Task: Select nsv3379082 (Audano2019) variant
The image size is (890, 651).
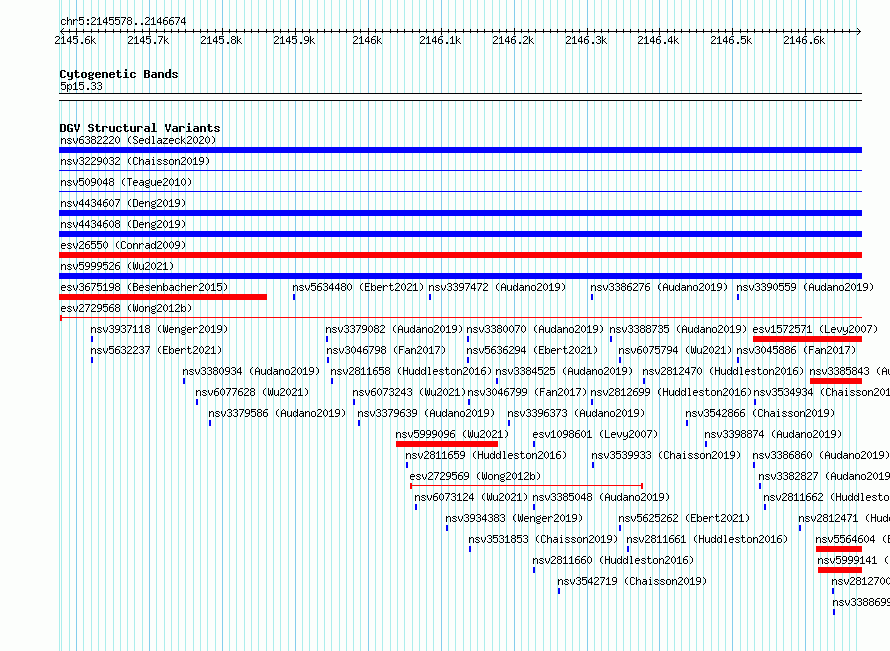Action: tap(394, 329)
